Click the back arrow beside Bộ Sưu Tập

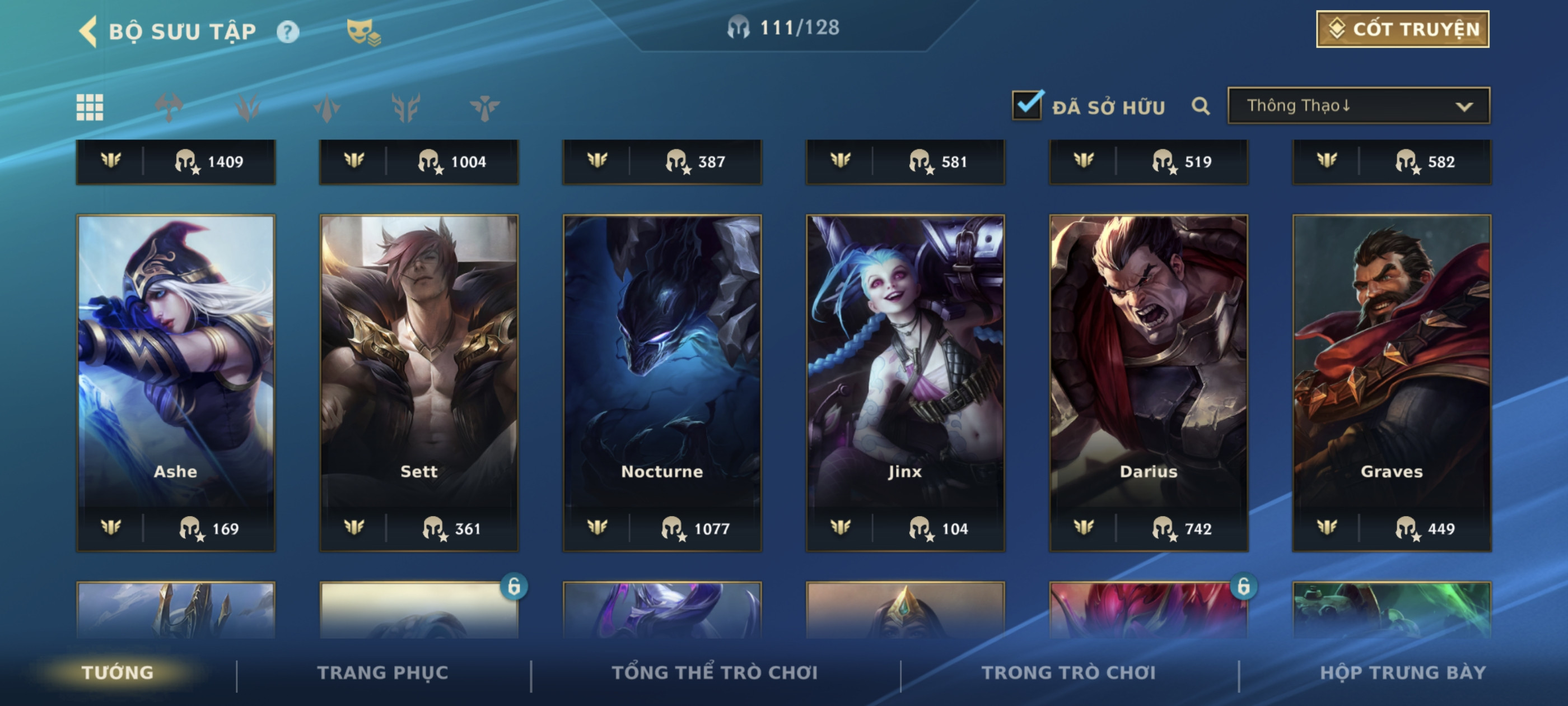pyautogui.click(x=88, y=31)
